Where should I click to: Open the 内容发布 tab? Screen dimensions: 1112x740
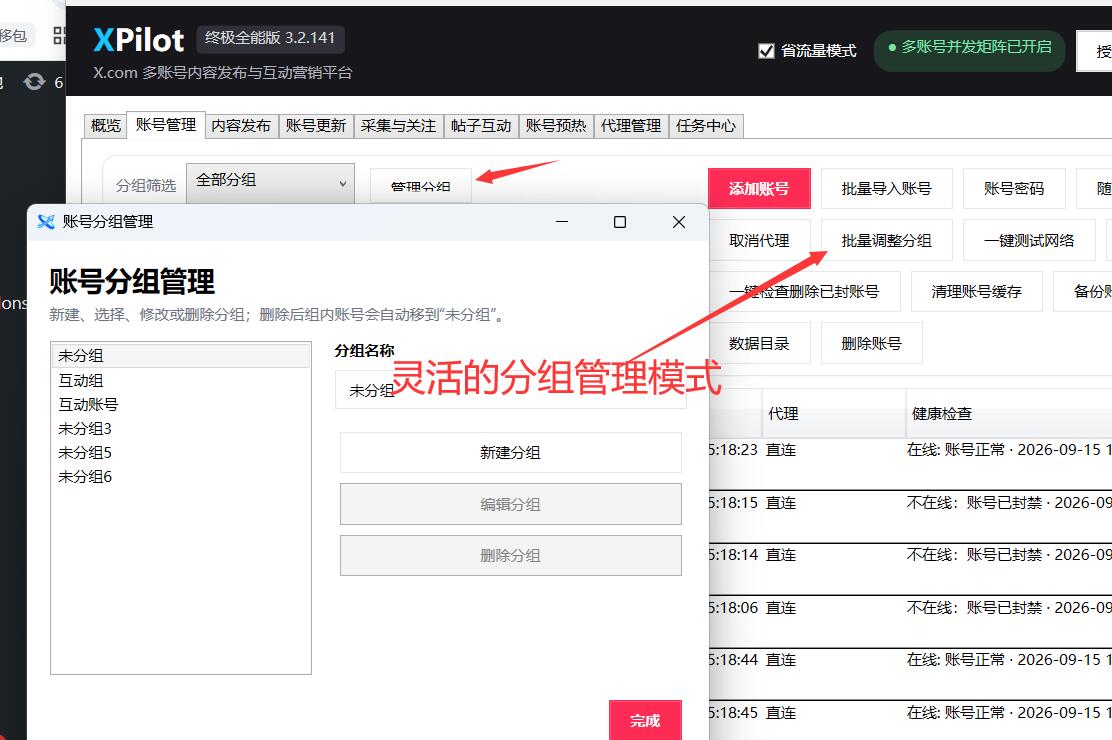pyautogui.click(x=241, y=126)
